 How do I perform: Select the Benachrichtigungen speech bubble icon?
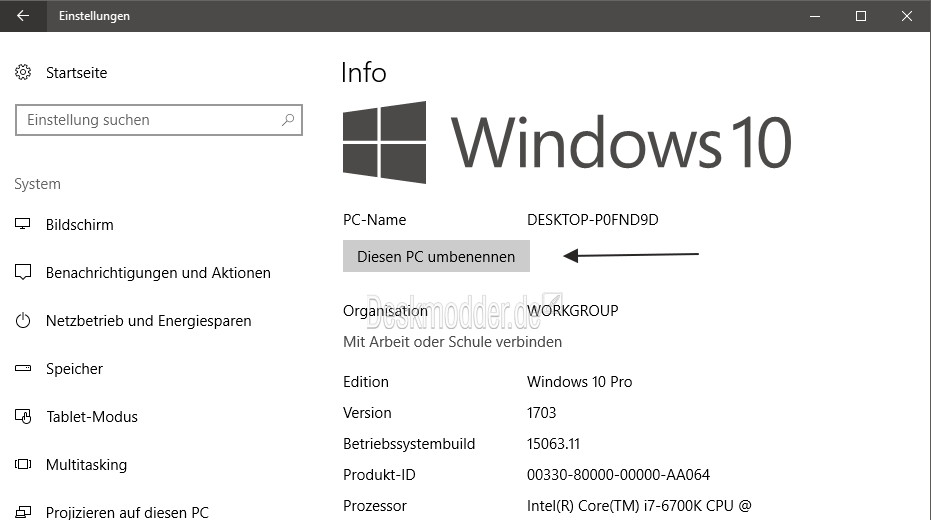(23, 272)
